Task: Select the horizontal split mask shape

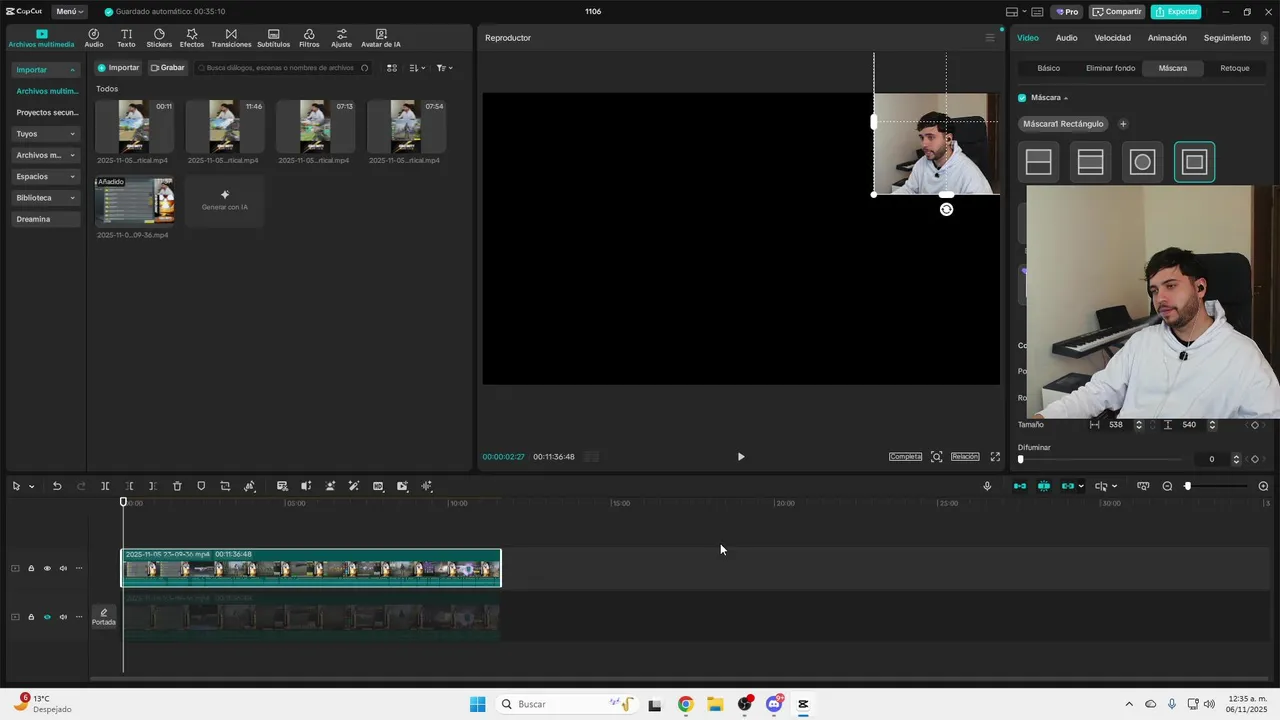Action: tap(1039, 162)
